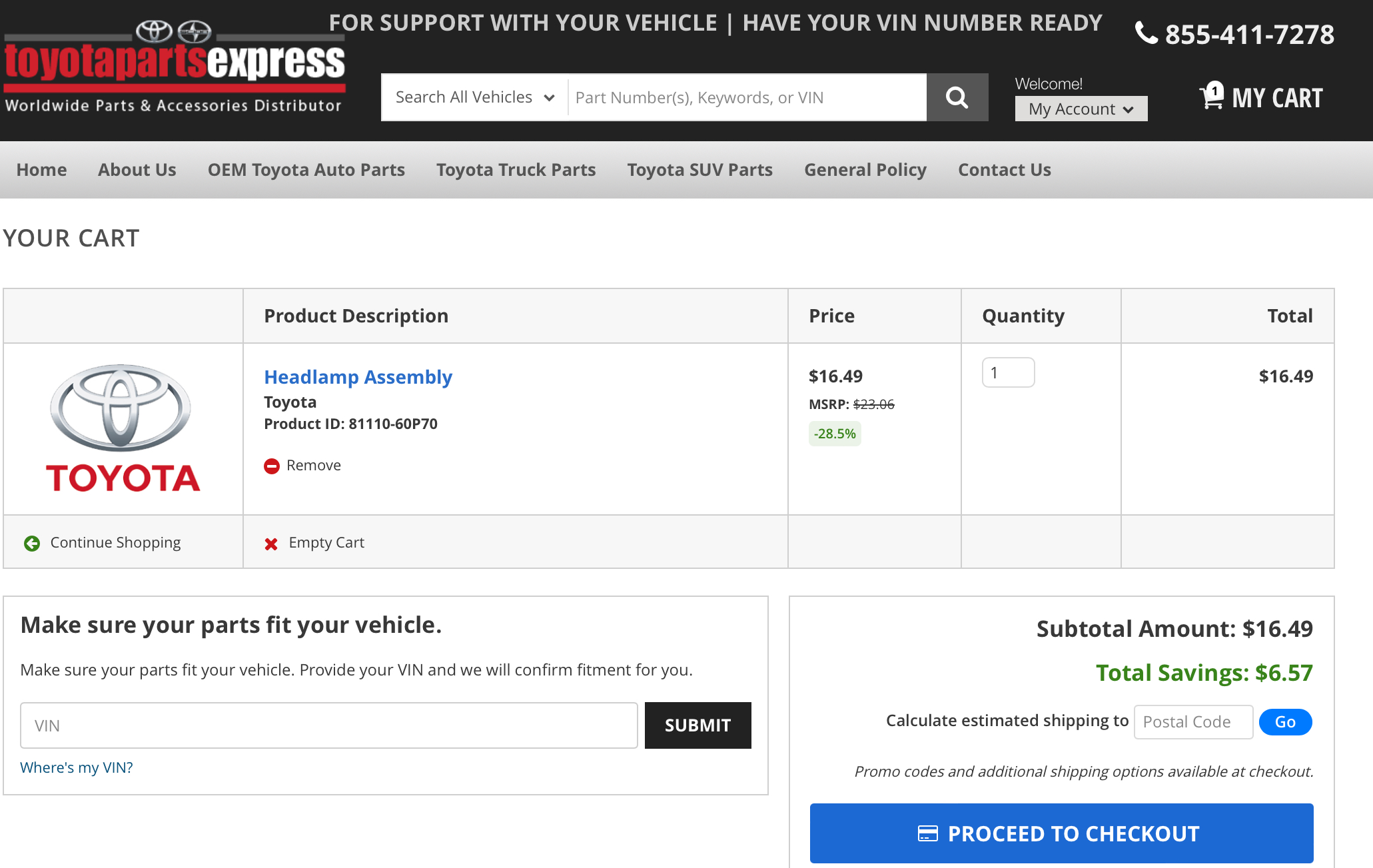Submit the VIN for fitment check

click(697, 725)
